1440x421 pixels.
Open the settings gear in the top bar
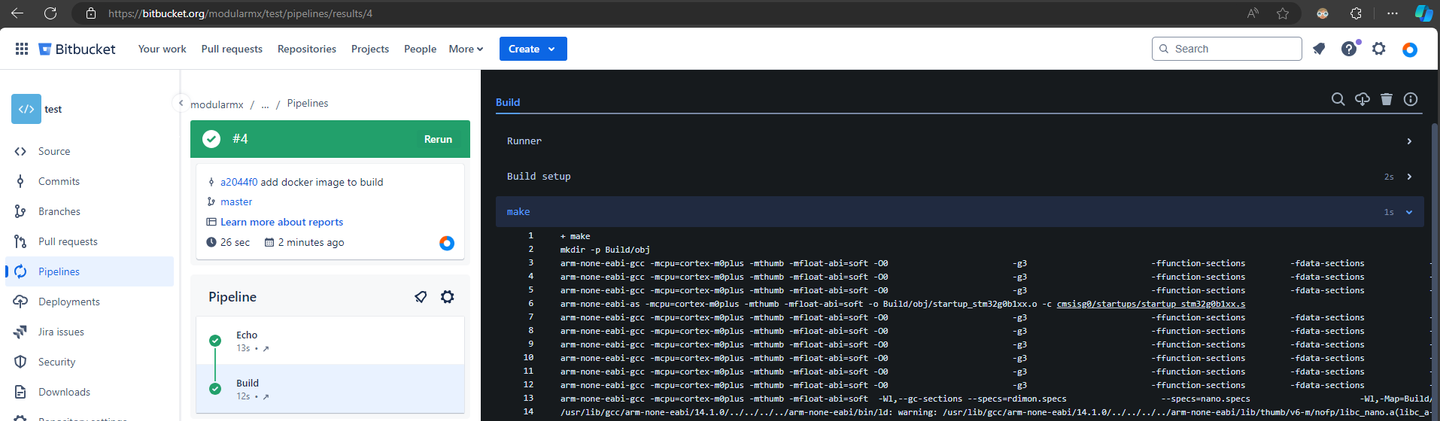(x=1379, y=49)
